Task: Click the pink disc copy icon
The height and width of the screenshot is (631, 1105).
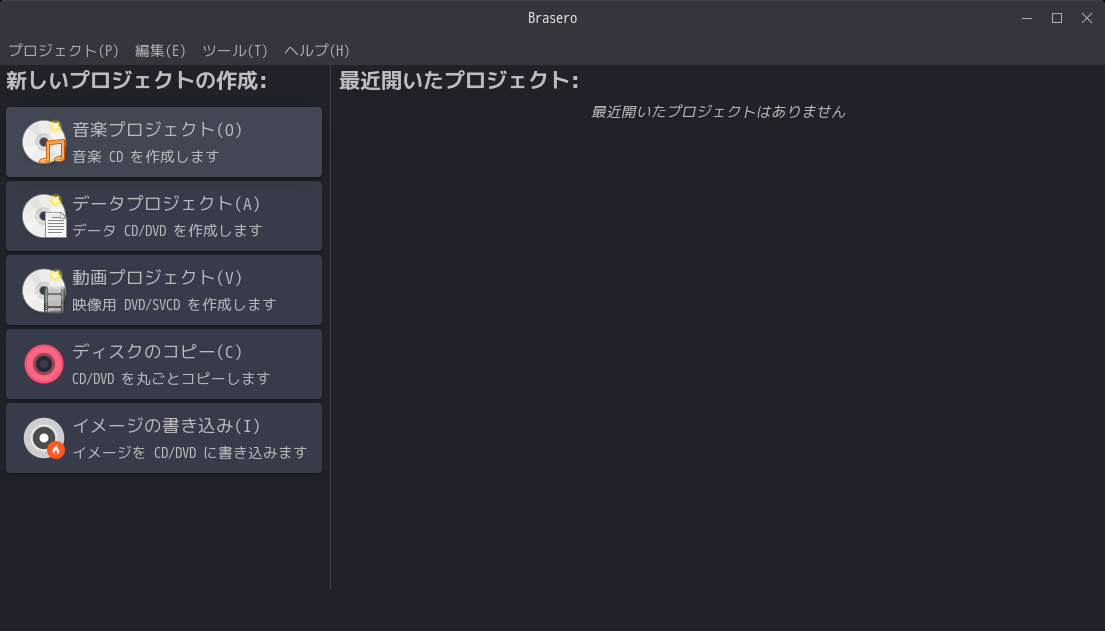Action: 44,364
